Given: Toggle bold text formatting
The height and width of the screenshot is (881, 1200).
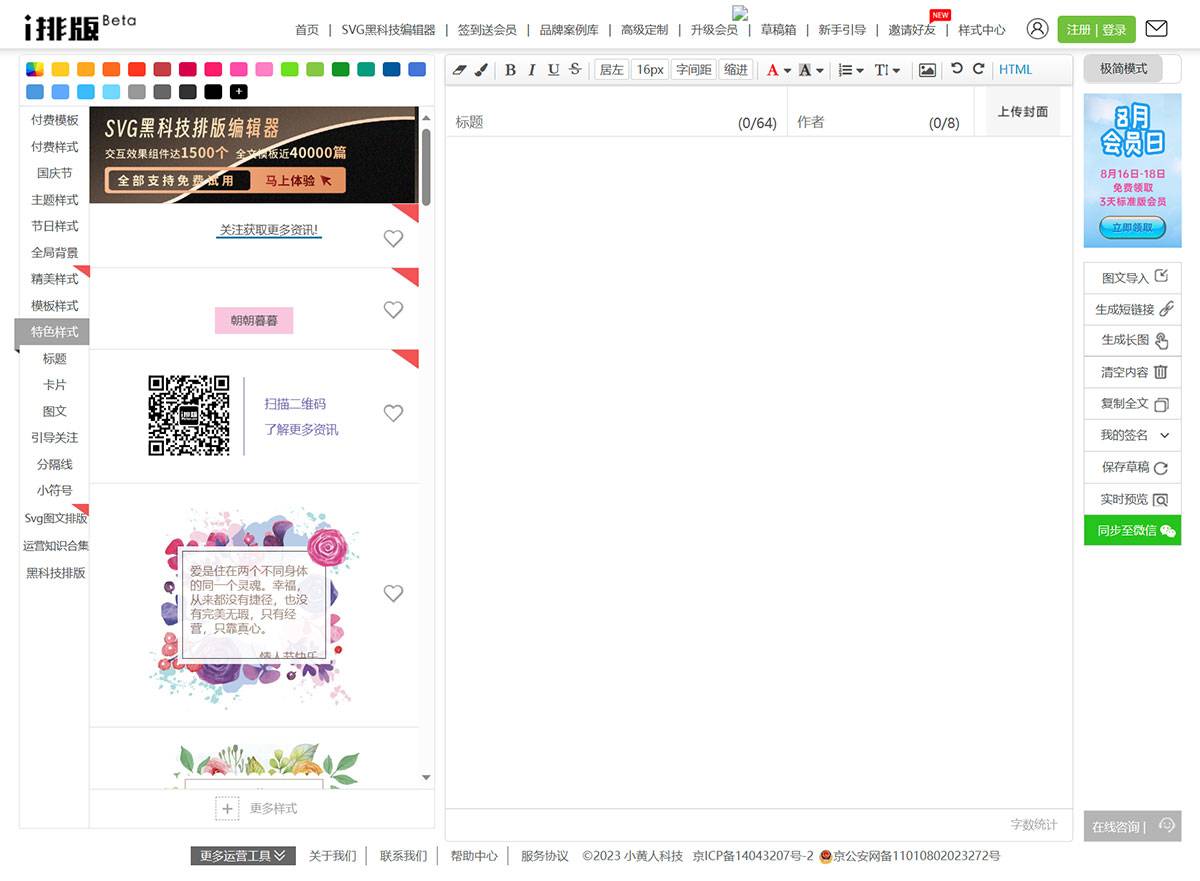Looking at the screenshot, I should click(510, 70).
